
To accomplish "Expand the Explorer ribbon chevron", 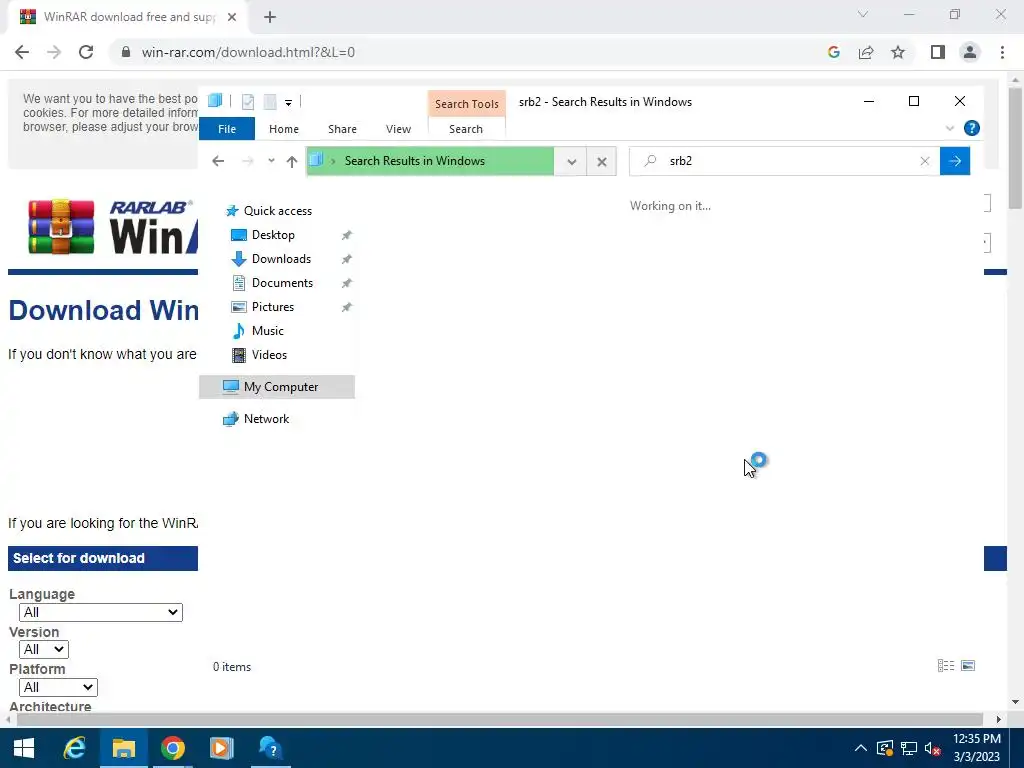I will [x=950, y=128].
